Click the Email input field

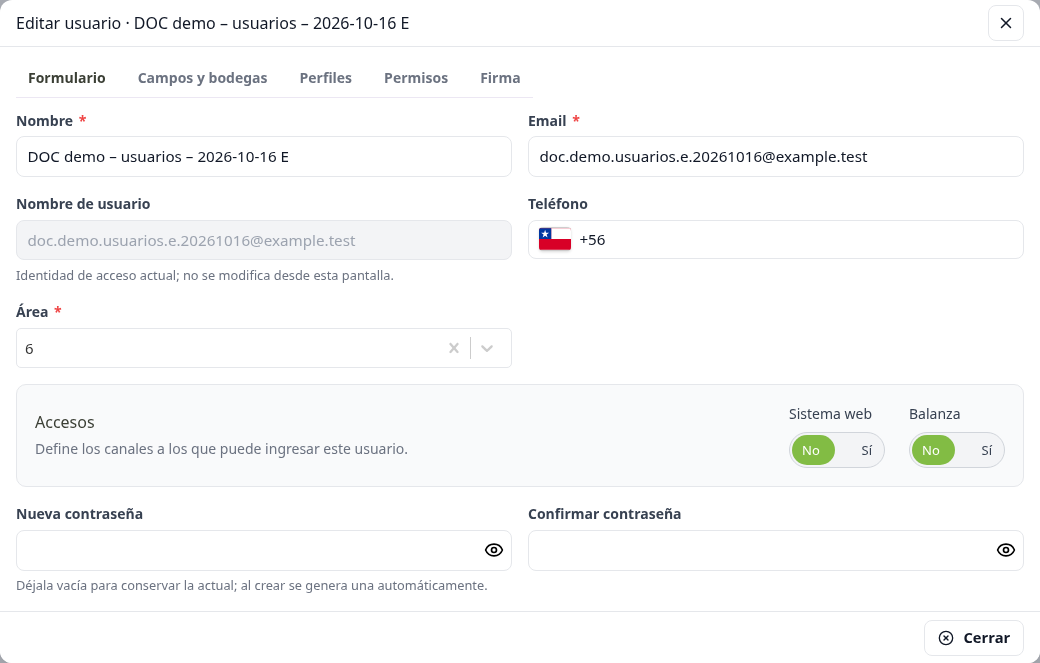pyautogui.click(x=775, y=156)
